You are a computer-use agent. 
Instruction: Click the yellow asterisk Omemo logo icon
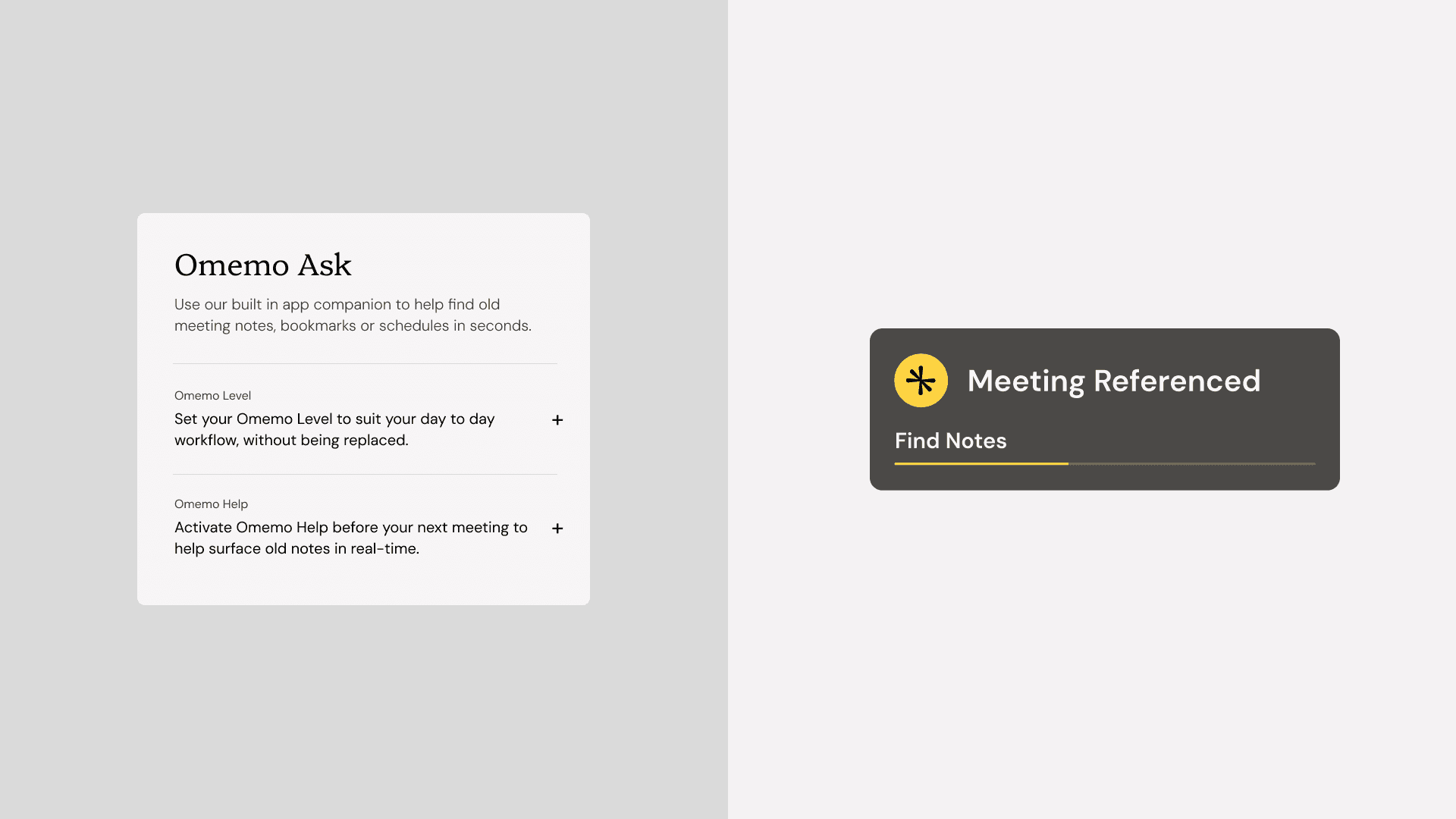(x=921, y=381)
